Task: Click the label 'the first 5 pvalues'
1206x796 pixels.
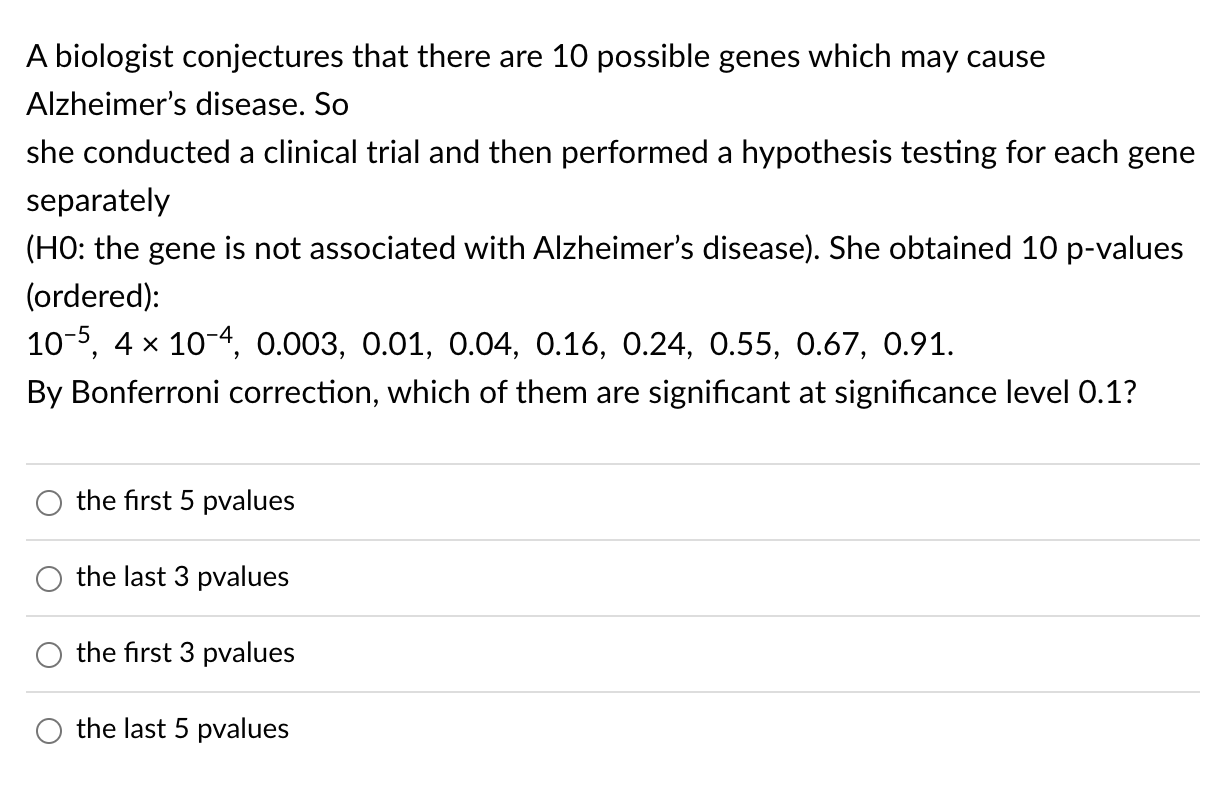Action: point(185,502)
